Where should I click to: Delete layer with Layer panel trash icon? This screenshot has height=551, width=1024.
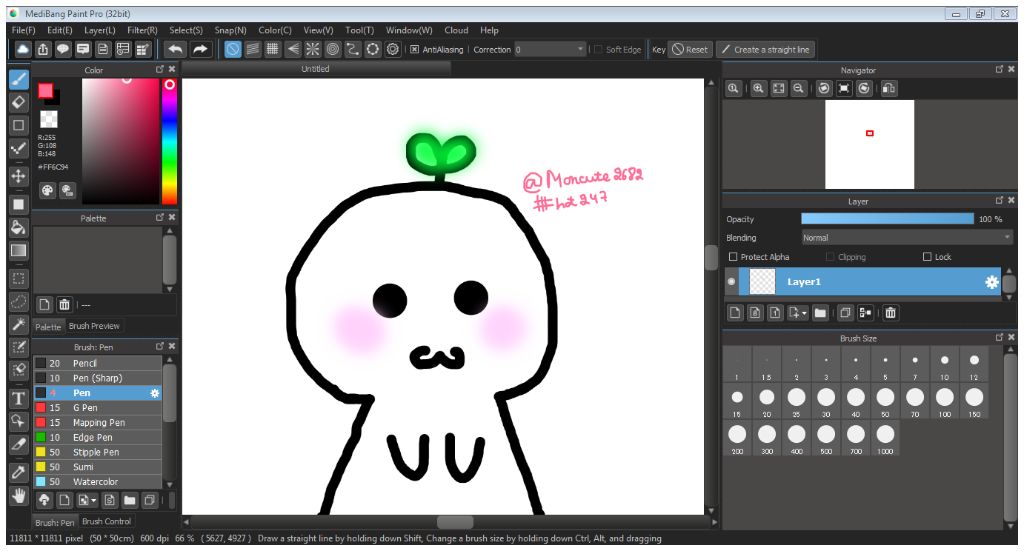(x=890, y=313)
